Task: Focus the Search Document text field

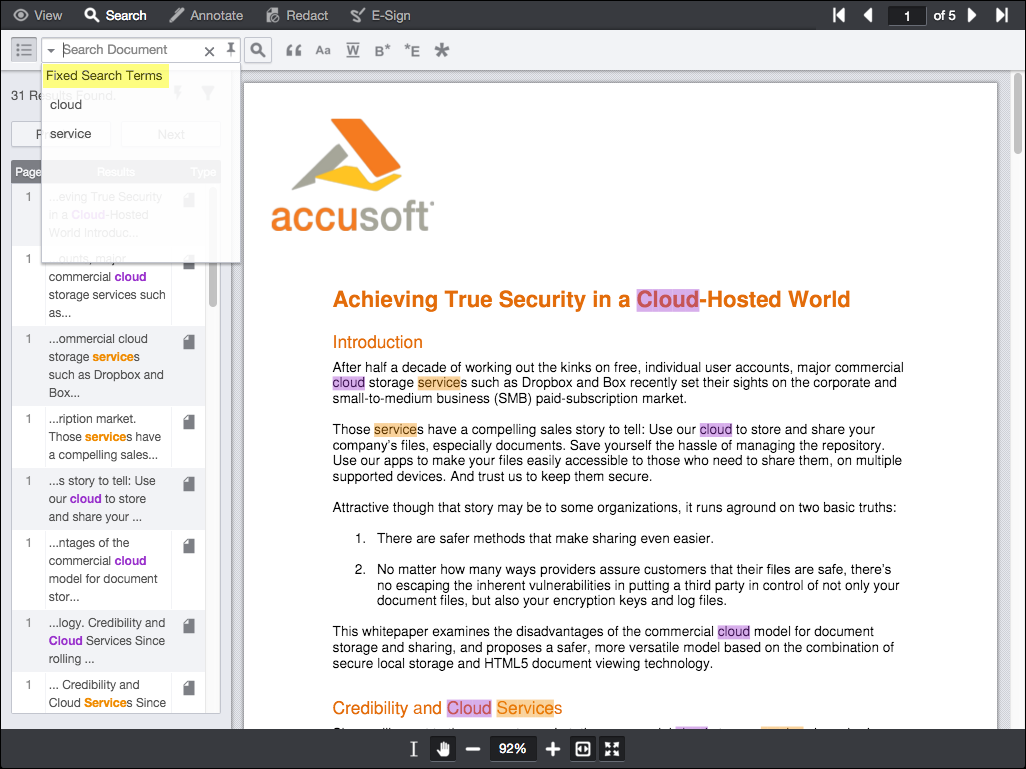Action: click(130, 50)
